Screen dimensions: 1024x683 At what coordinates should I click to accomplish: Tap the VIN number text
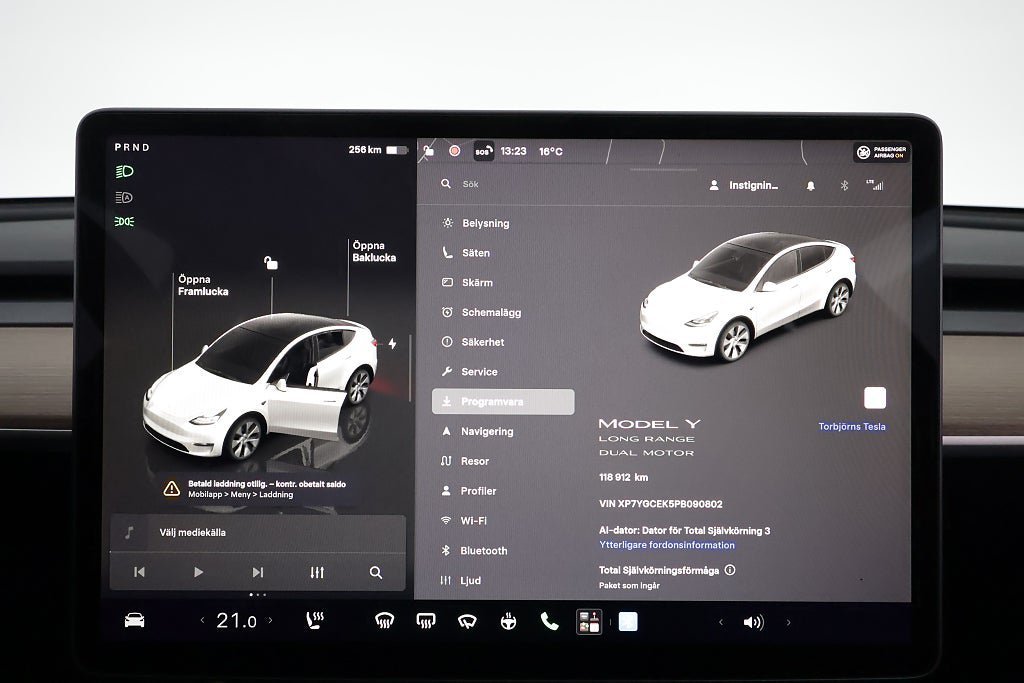(660, 504)
